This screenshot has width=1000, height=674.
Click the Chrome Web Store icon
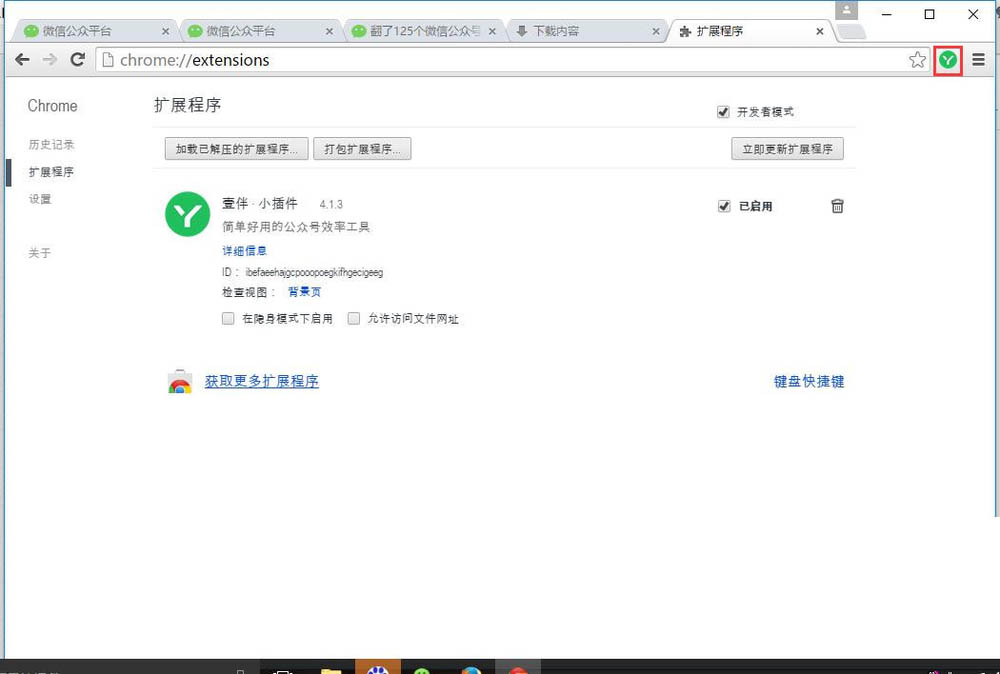point(180,381)
